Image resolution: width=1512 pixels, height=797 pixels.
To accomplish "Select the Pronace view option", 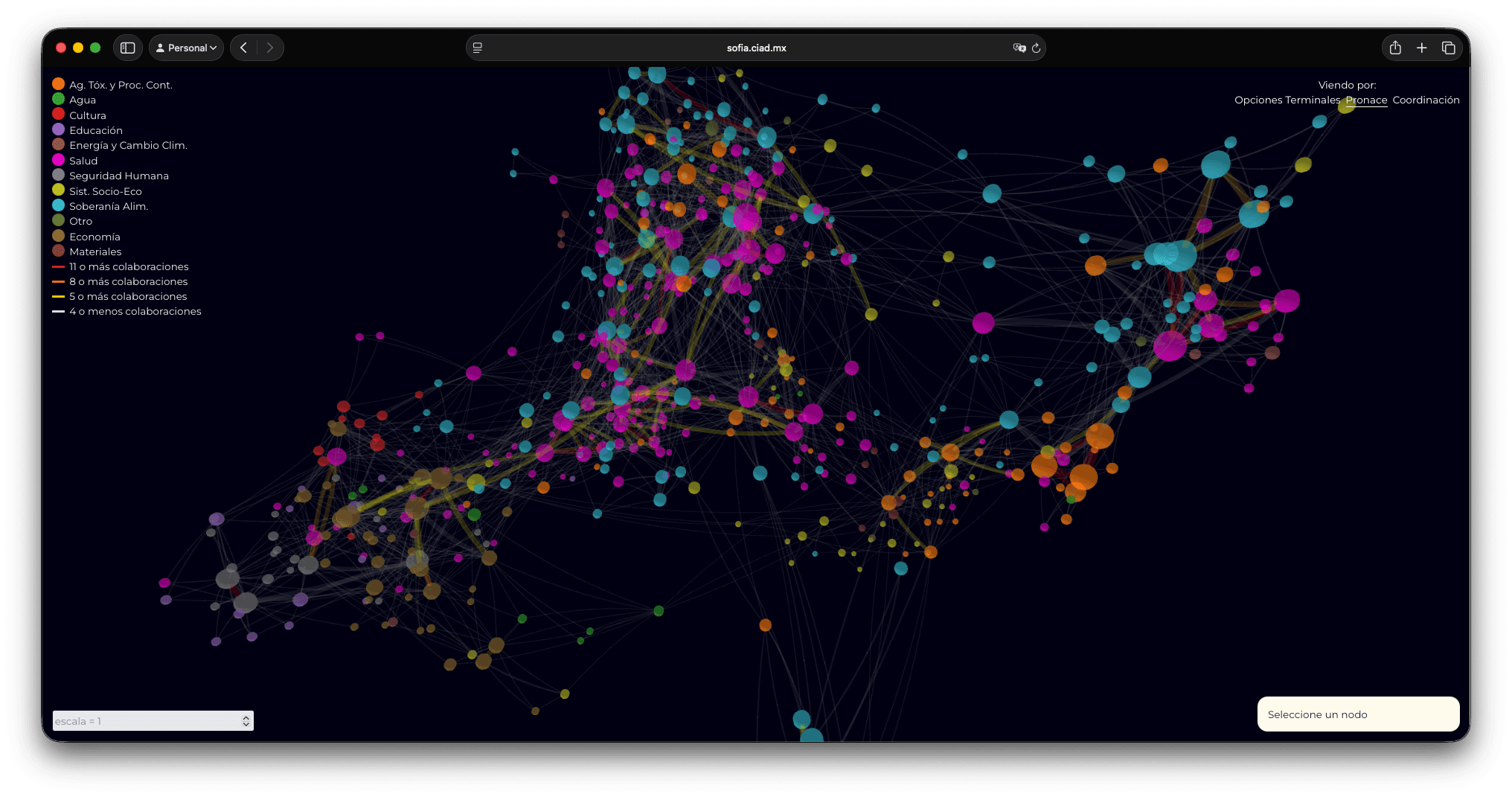I will click(1366, 100).
